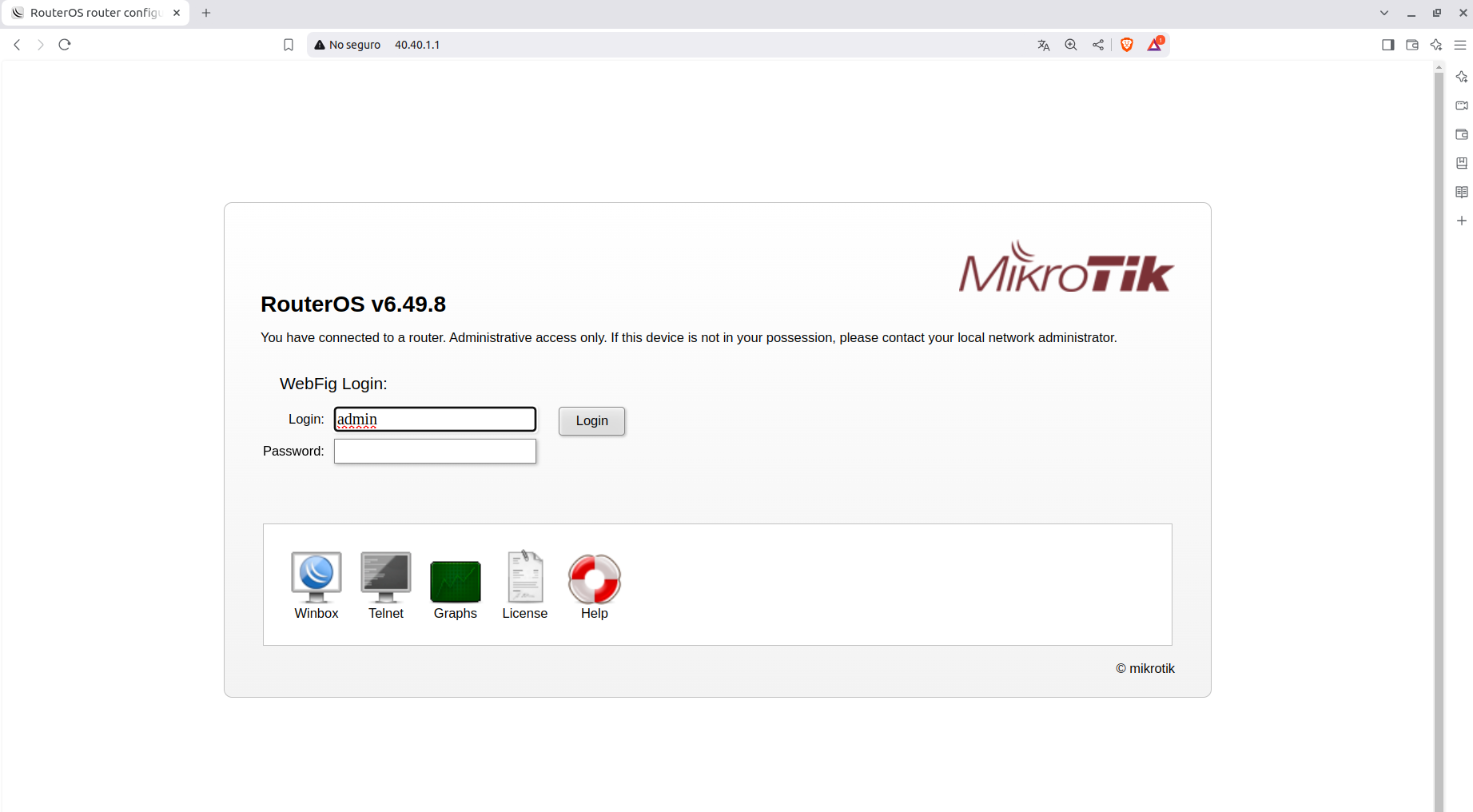This screenshot has height=812, width=1473.
Task: Add item to sidebar with plus
Action: [1462, 221]
